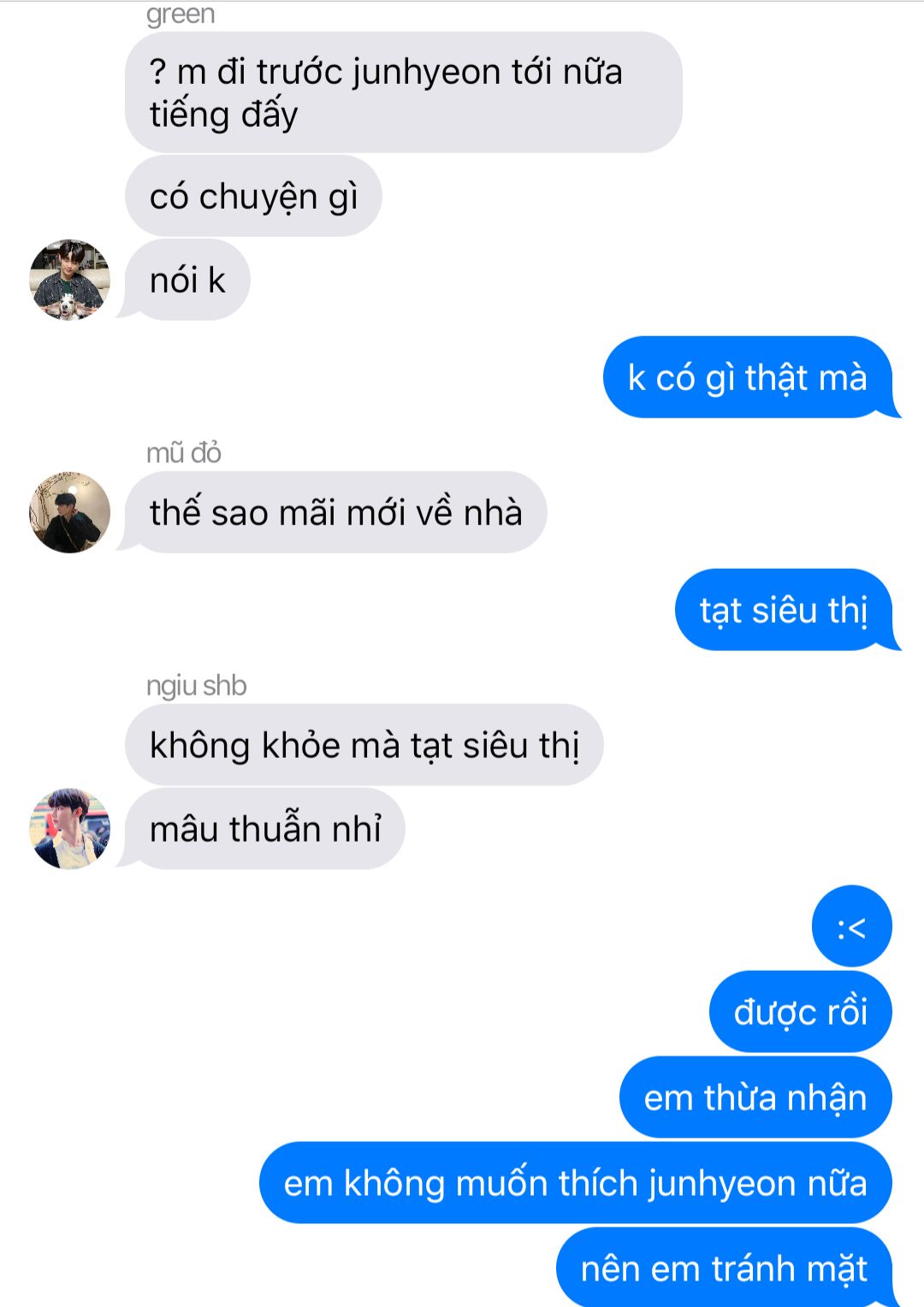The width and height of the screenshot is (924, 1307).
Task: Open sender name 'ngiu shb' label
Action: 196,686
